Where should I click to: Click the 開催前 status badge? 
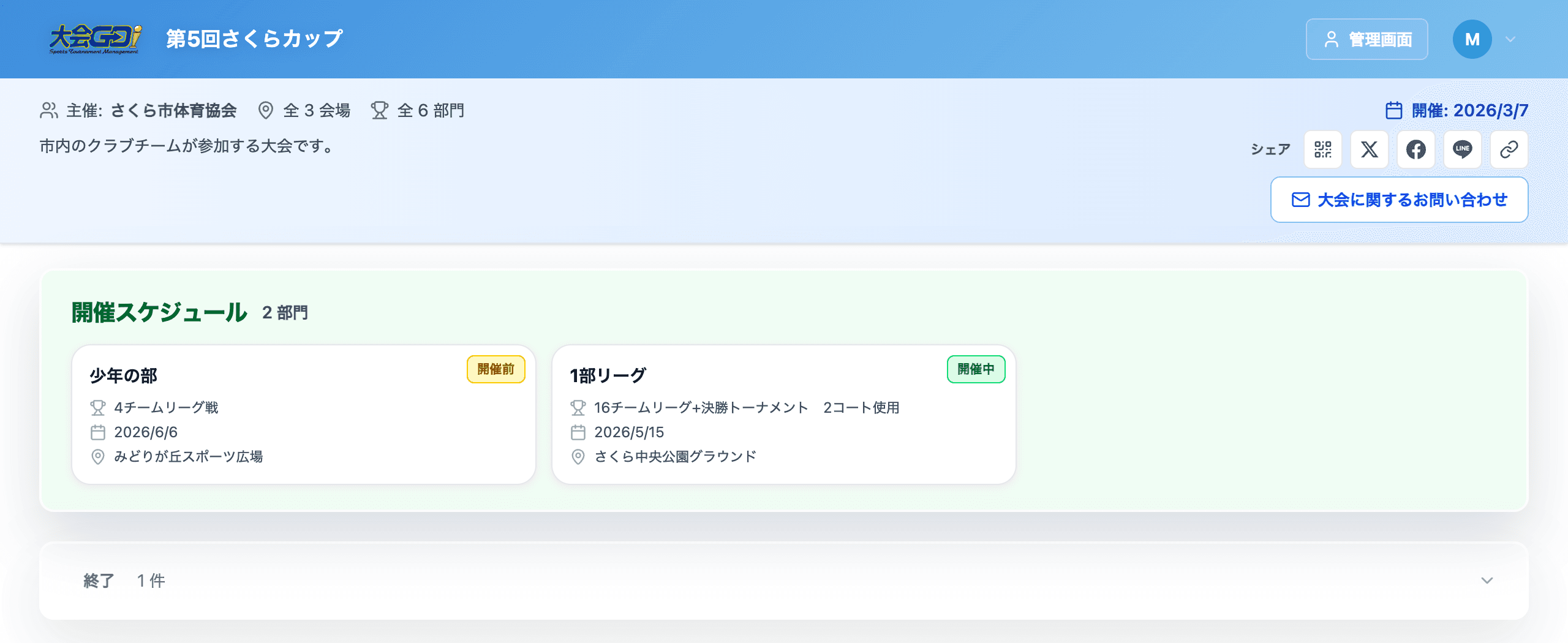coord(496,369)
